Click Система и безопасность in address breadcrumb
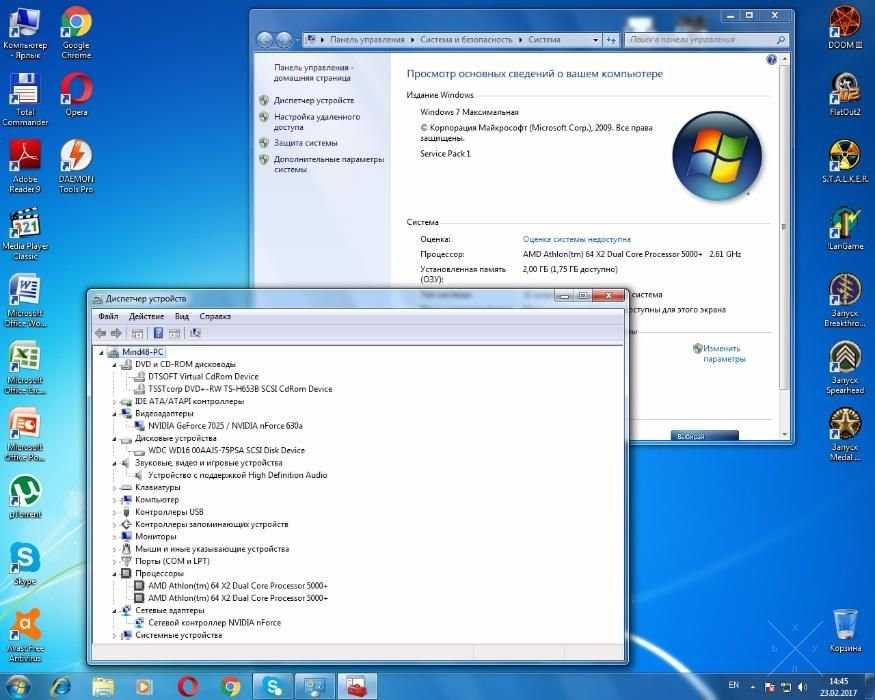The image size is (875, 700). (x=466, y=40)
